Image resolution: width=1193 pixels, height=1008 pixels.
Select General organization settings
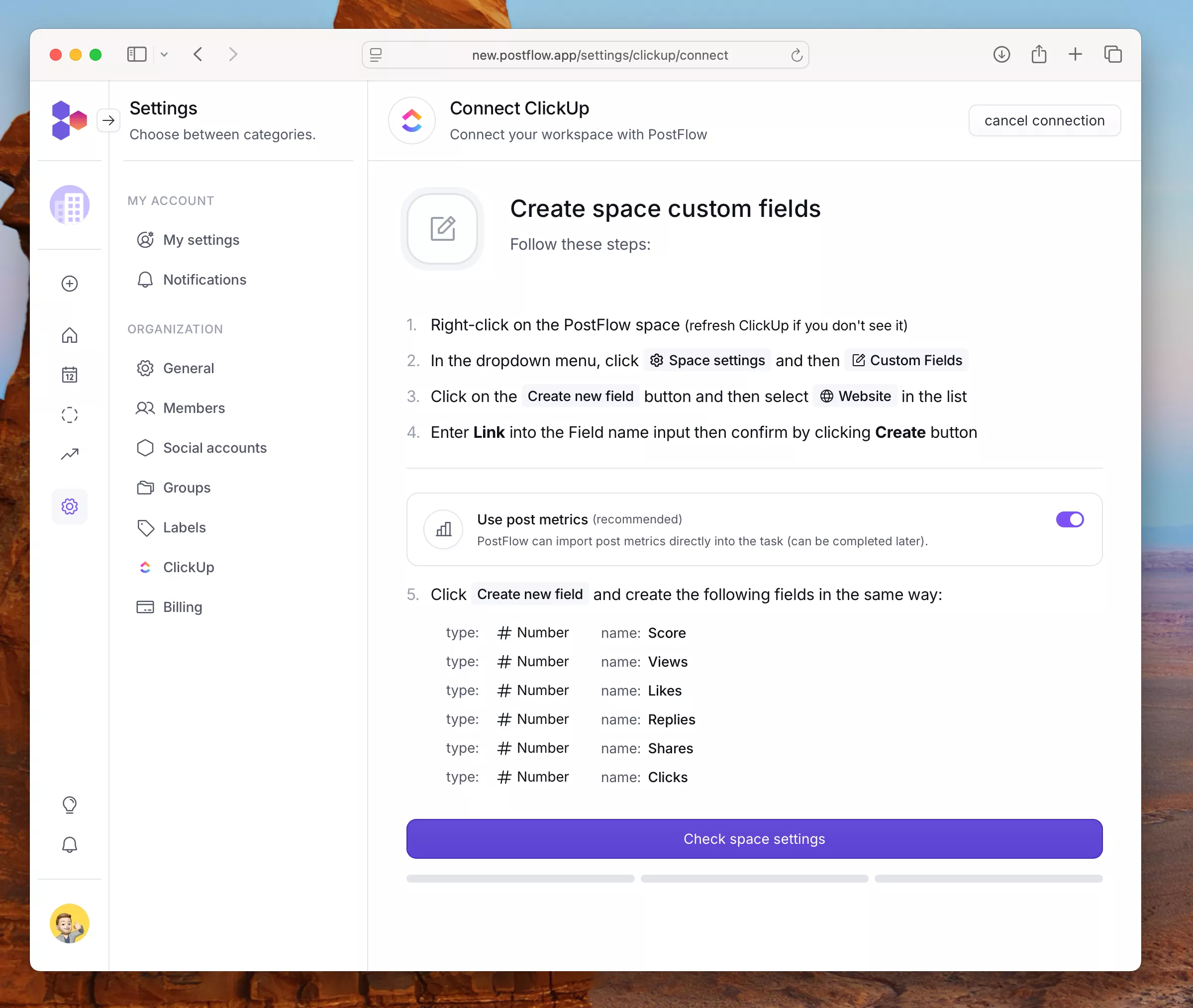coord(176,368)
